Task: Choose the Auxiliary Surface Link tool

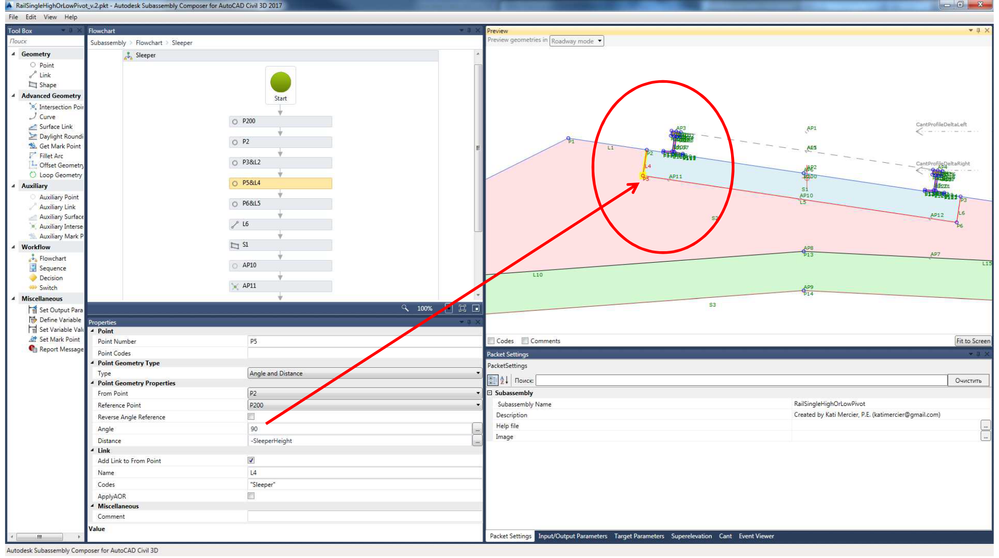Action: [55, 217]
